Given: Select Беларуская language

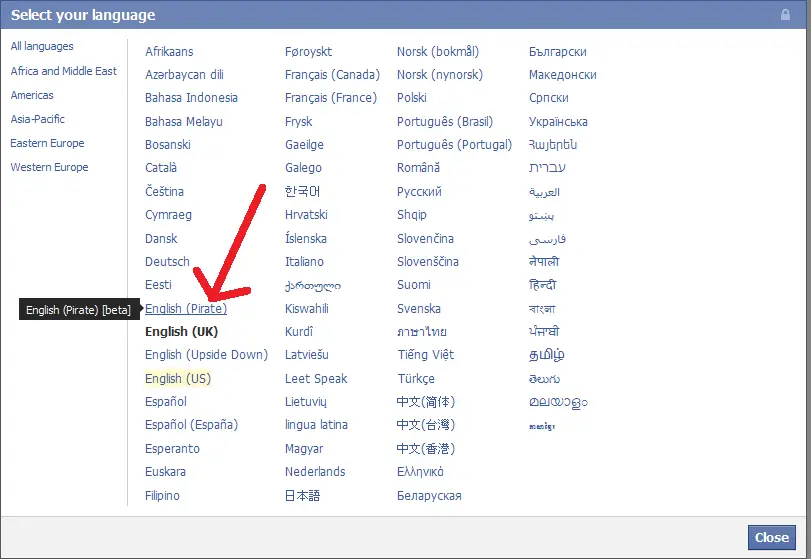Looking at the screenshot, I should coord(429,496).
